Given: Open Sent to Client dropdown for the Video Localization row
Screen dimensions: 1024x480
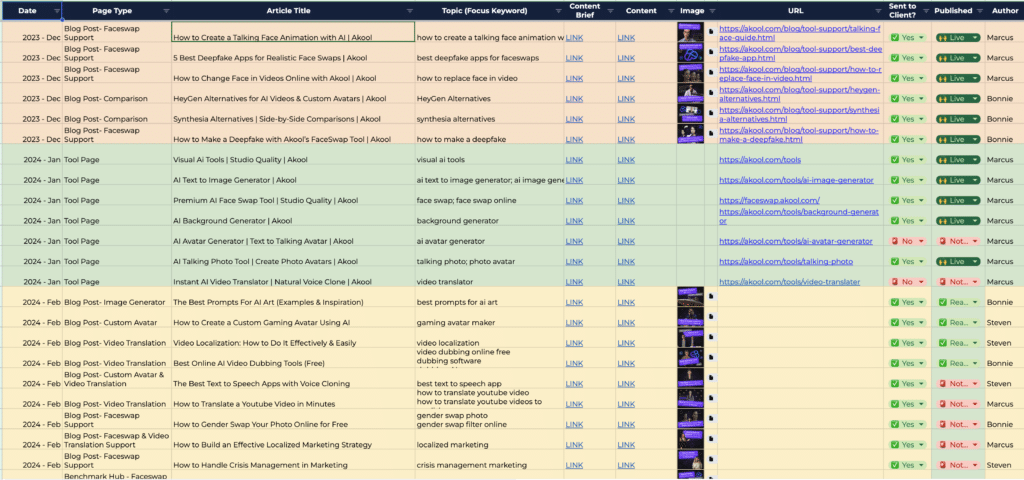Looking at the screenshot, I should point(907,343).
